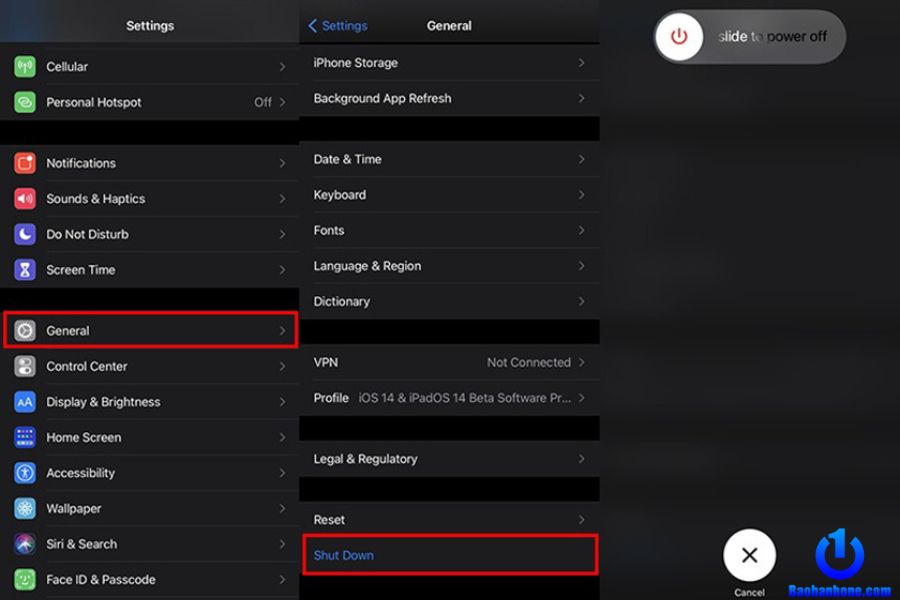Tap the Siri & Search icon

tap(25, 544)
